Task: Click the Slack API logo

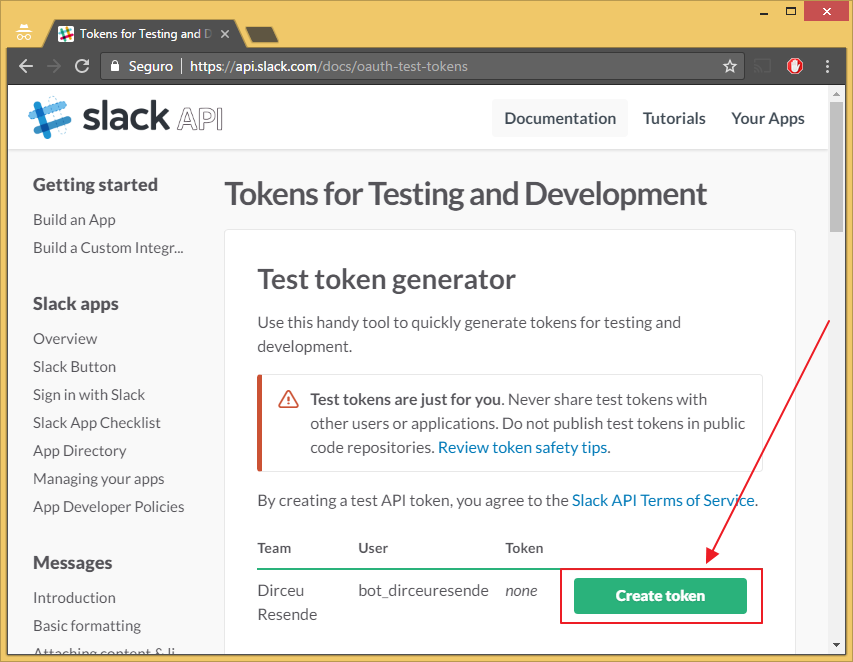Action: [125, 117]
